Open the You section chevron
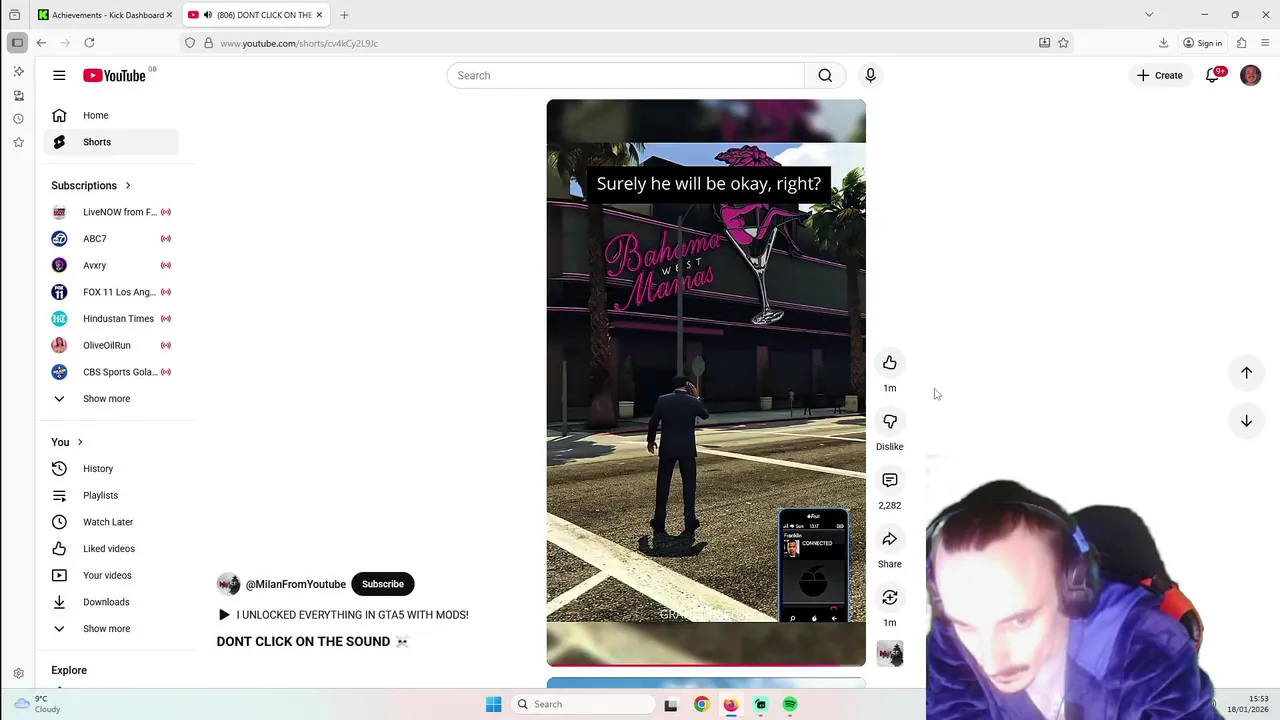 coord(80,442)
